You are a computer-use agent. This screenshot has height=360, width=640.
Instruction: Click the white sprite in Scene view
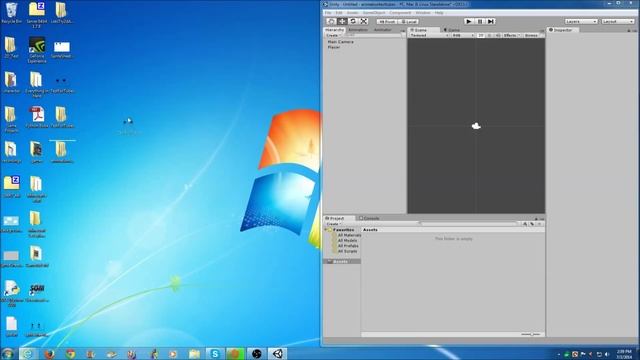(476, 126)
